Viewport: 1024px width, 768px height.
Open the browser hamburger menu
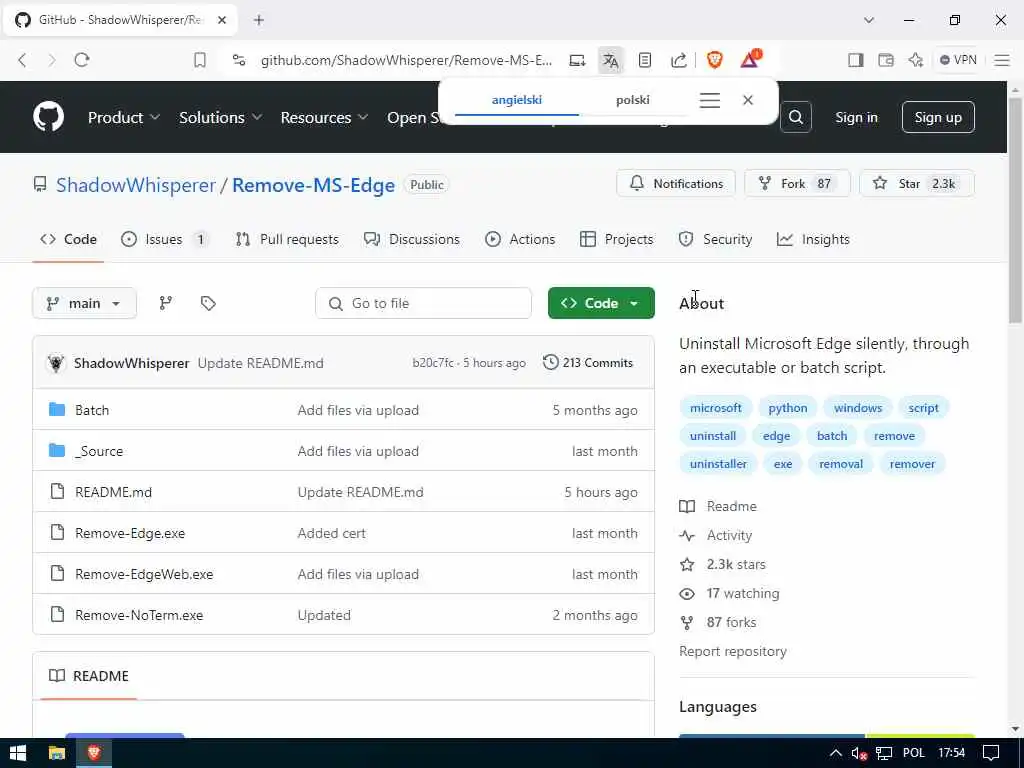pos(1002,60)
